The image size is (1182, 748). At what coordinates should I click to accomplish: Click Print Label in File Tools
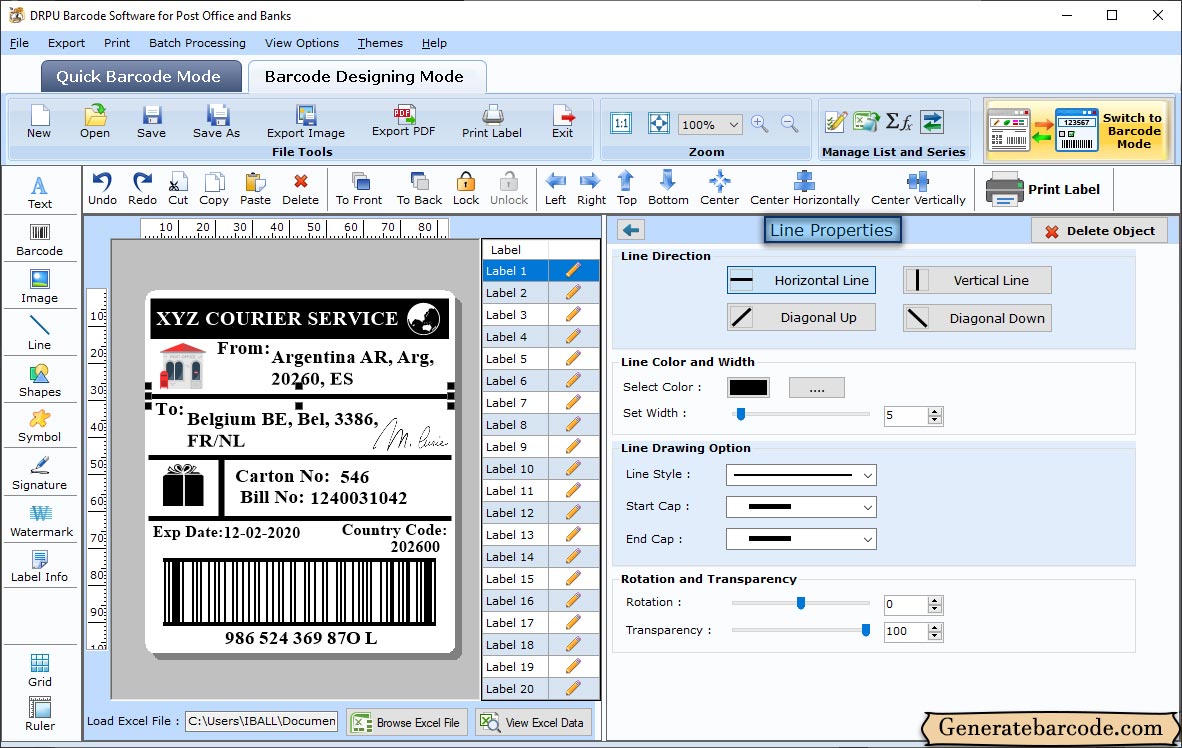click(x=491, y=121)
